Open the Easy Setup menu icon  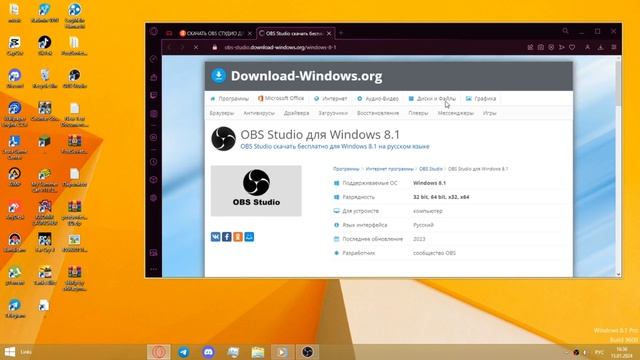613,47
